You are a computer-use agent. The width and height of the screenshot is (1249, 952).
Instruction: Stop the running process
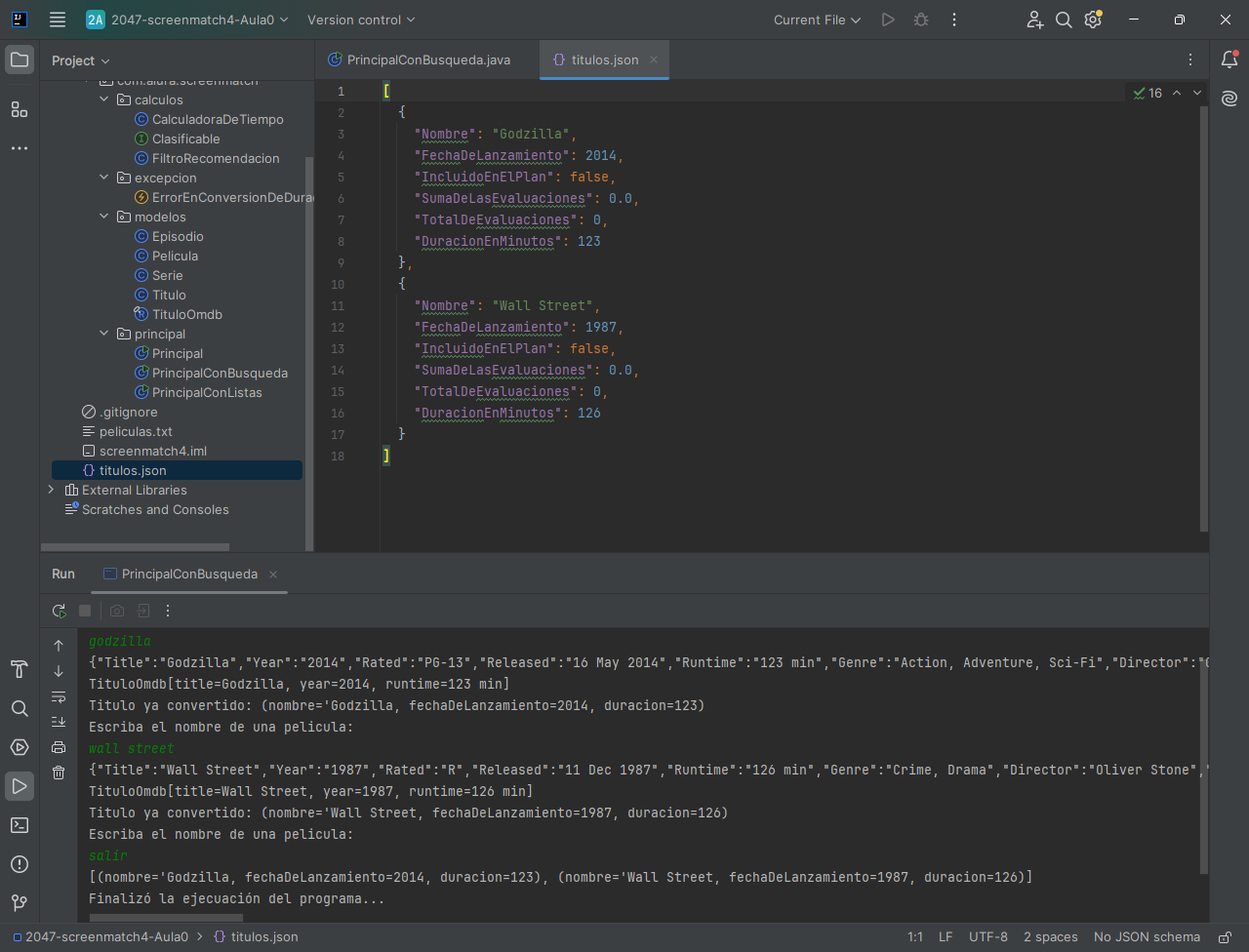coord(85,611)
